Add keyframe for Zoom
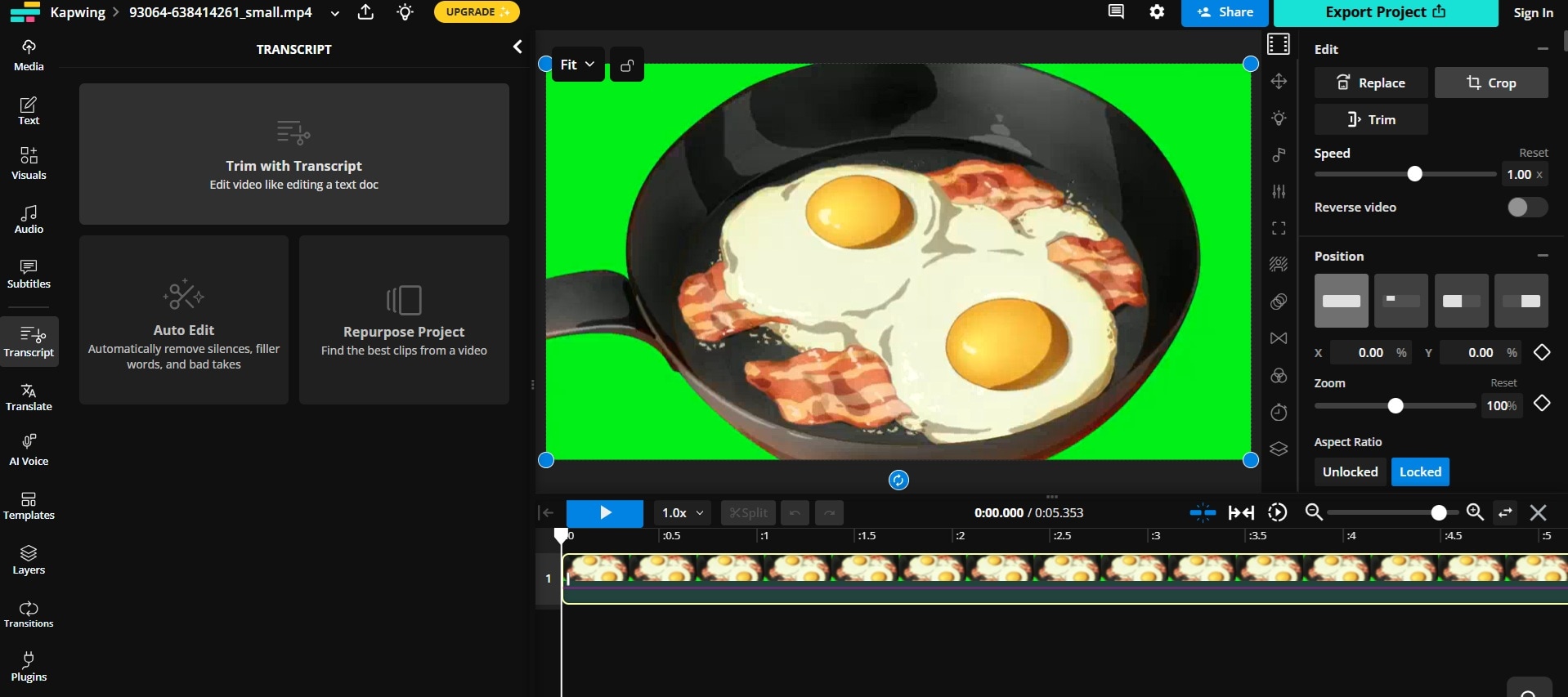Screen dimensions: 1568x697 (1542, 403)
